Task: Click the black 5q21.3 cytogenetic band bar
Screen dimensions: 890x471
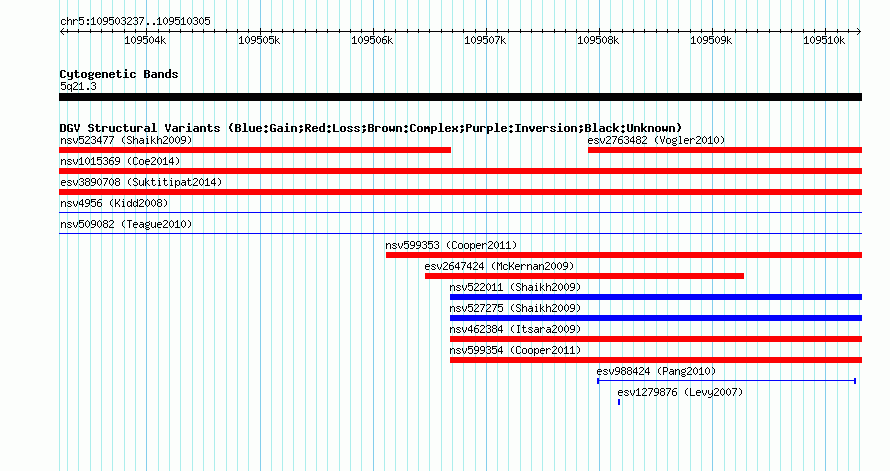Action: 460,97
